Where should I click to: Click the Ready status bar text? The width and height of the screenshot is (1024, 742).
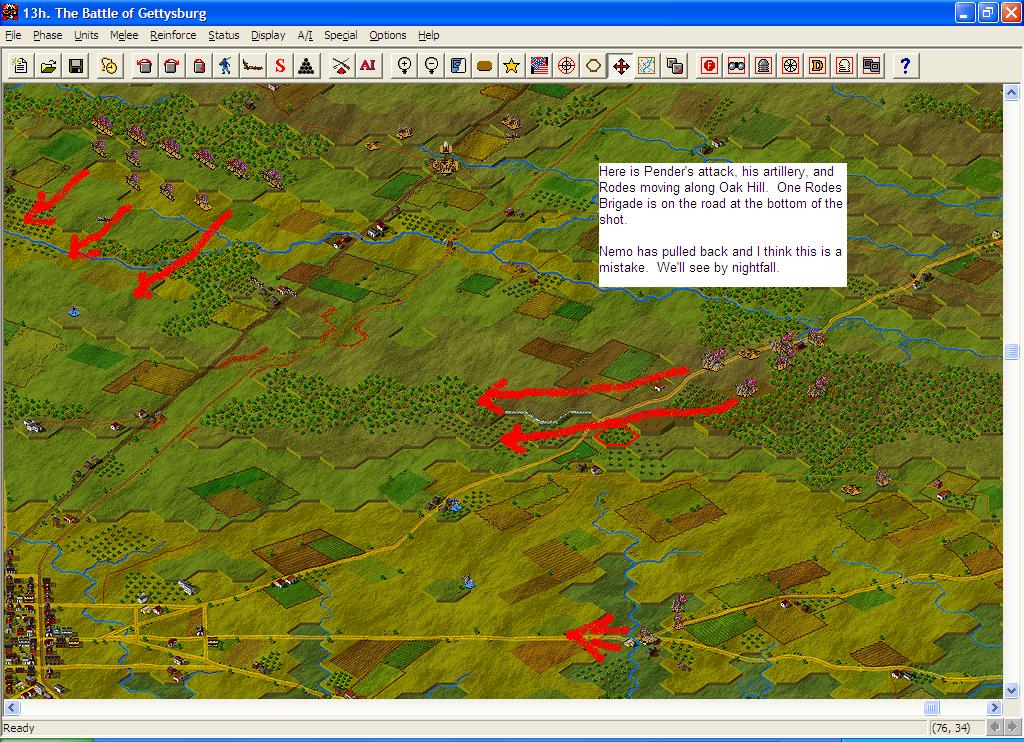[x=19, y=728]
